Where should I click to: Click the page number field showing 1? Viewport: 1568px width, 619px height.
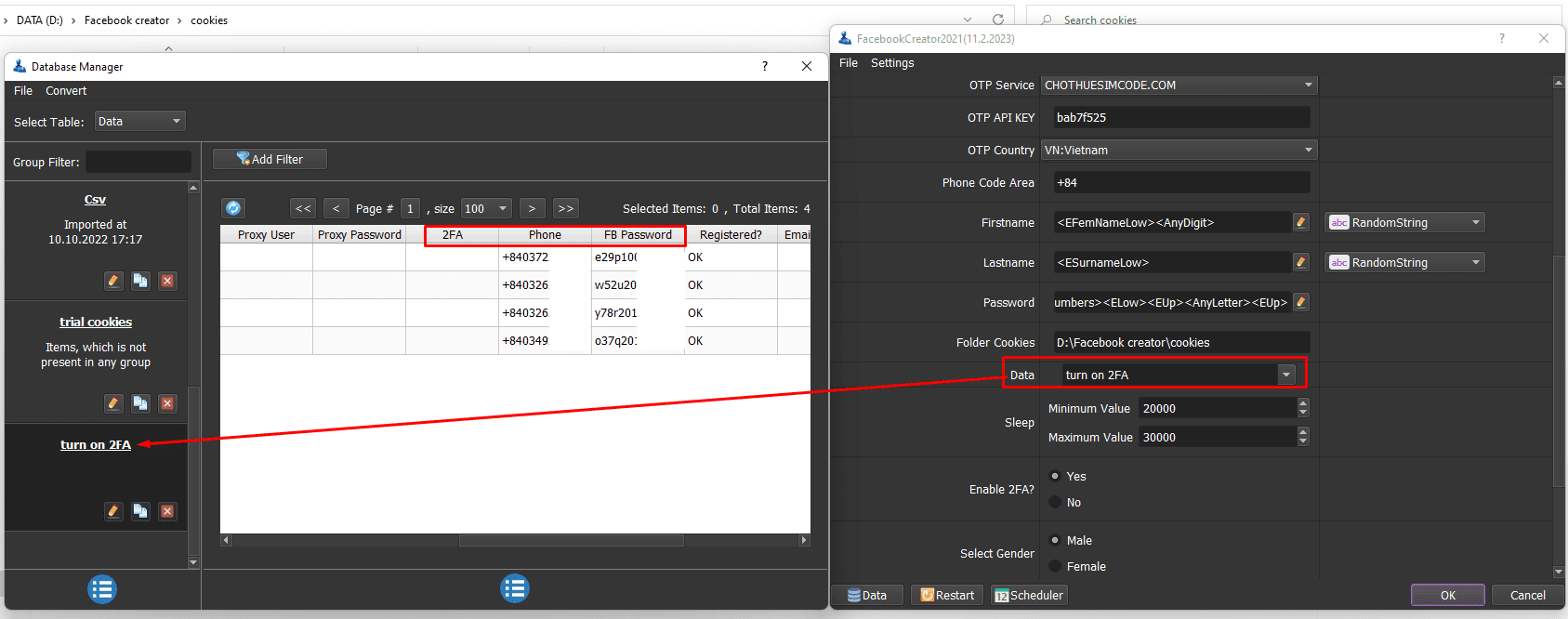410,208
